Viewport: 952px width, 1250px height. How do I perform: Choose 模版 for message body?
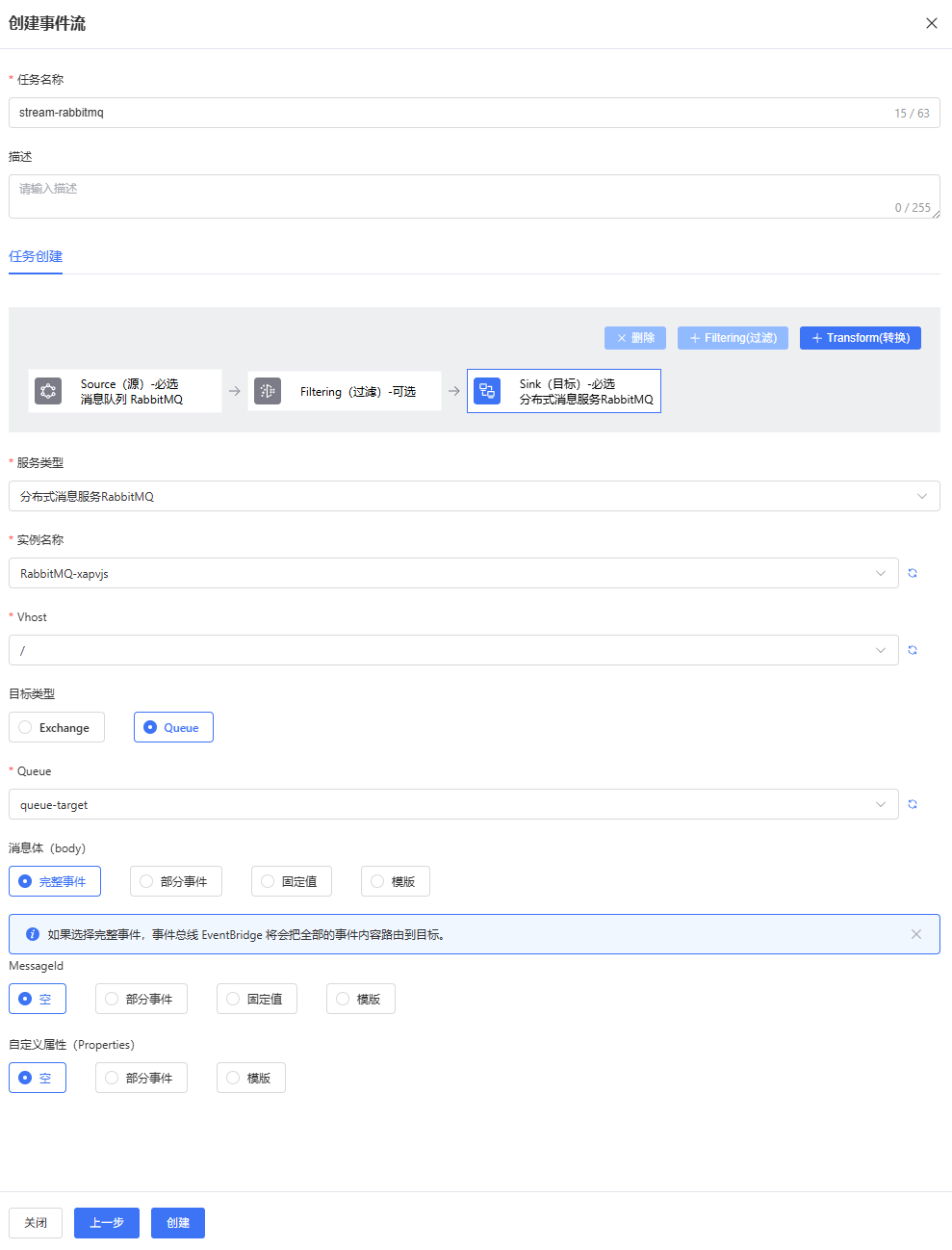[x=396, y=881]
